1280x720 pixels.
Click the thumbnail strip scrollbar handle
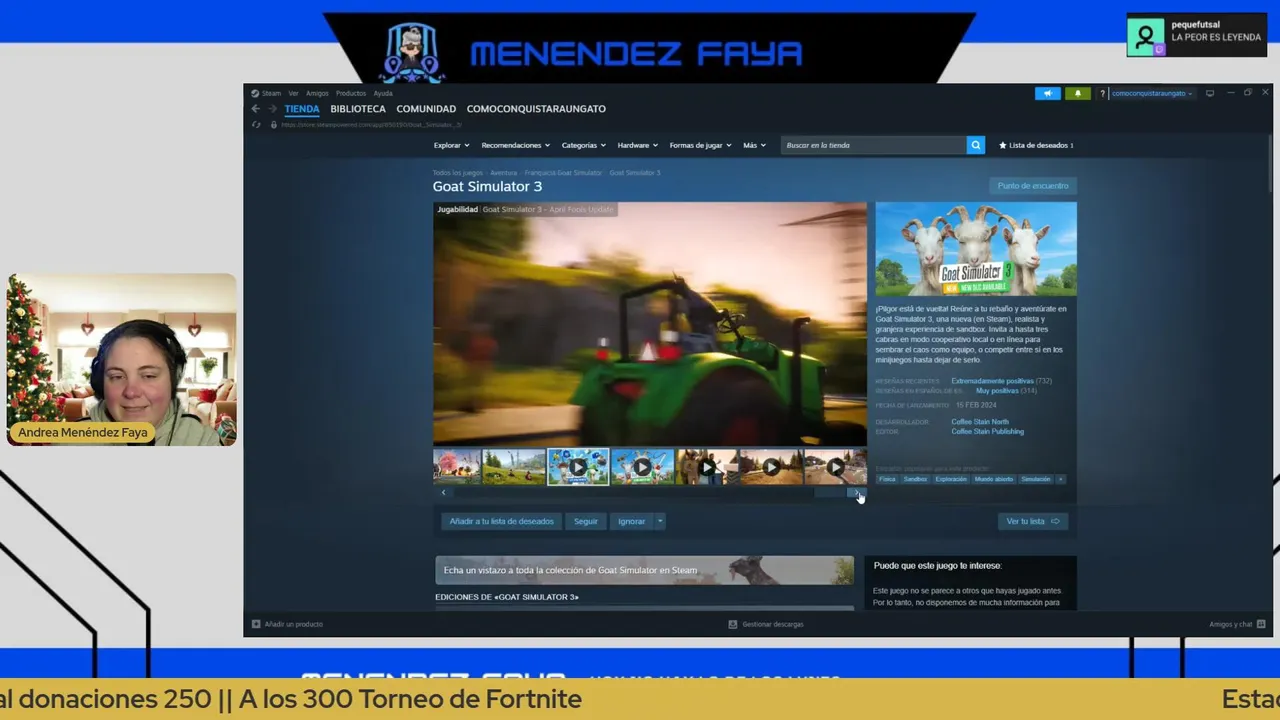pos(829,492)
